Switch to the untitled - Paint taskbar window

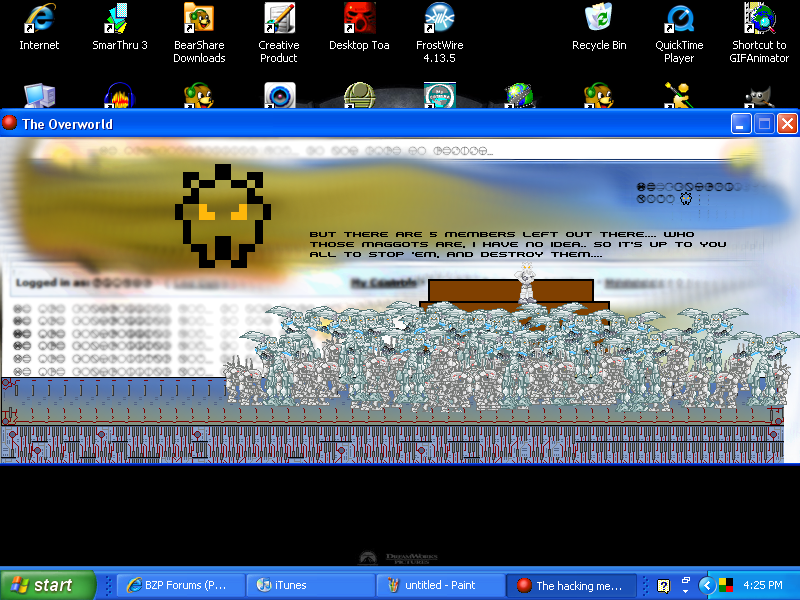point(440,585)
